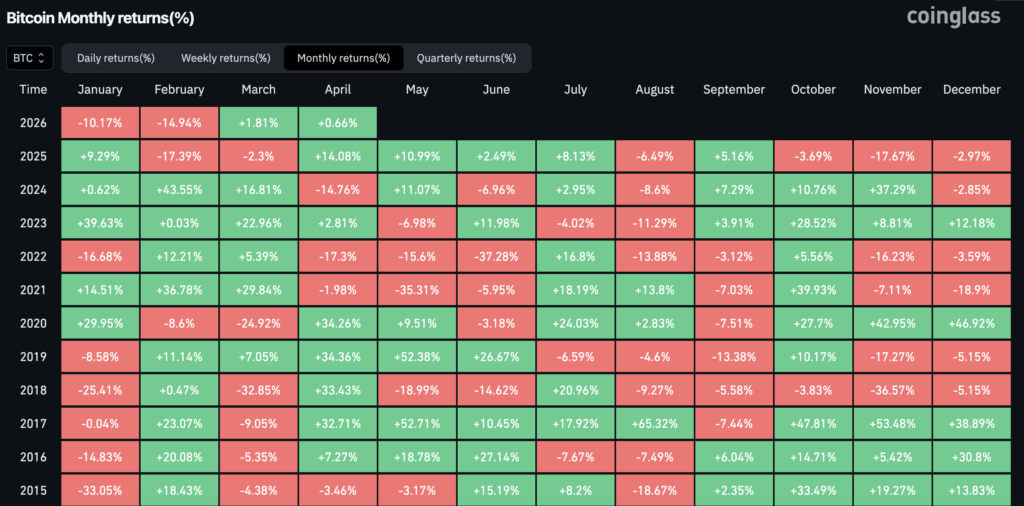Click the December column header
1024x506 pixels.
971,90
